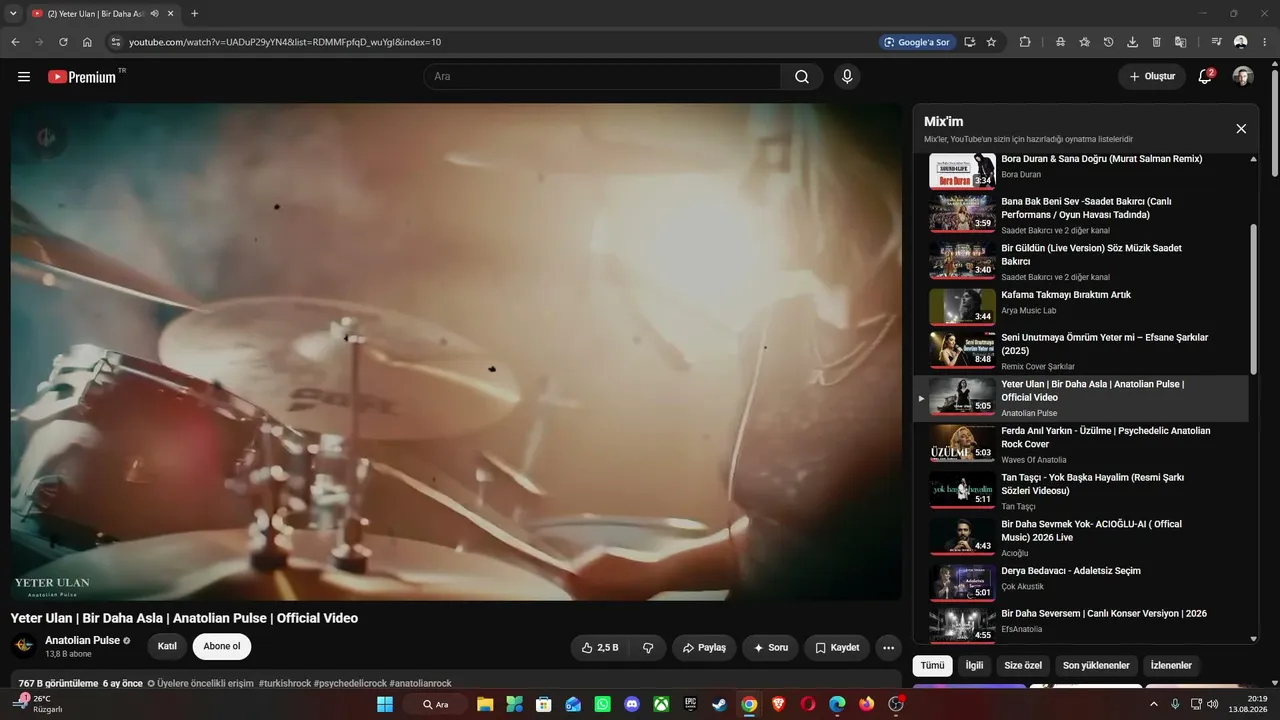Close the Mix'im playlist panel

coord(1241,129)
